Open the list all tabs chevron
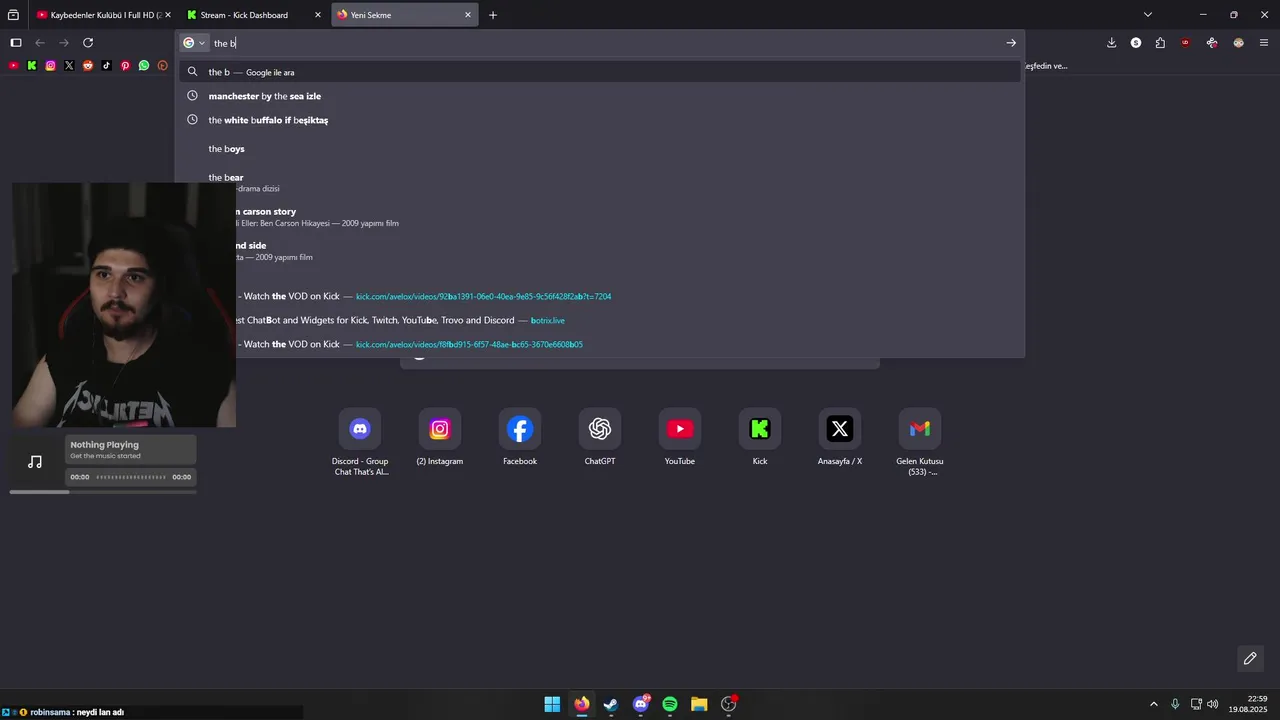The height and width of the screenshot is (720, 1280). [1148, 15]
